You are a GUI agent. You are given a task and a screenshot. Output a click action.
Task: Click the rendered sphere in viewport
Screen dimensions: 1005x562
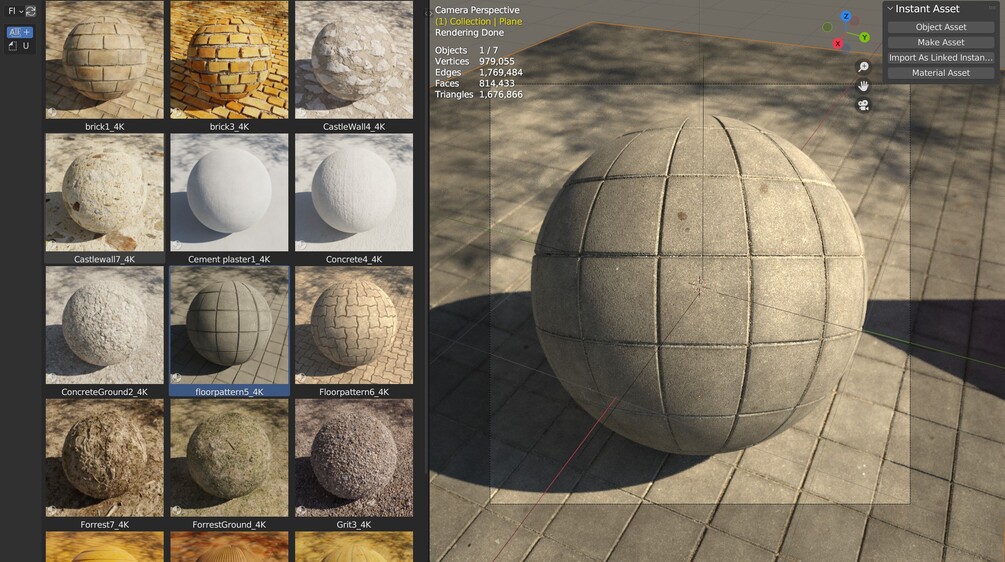coord(699,285)
